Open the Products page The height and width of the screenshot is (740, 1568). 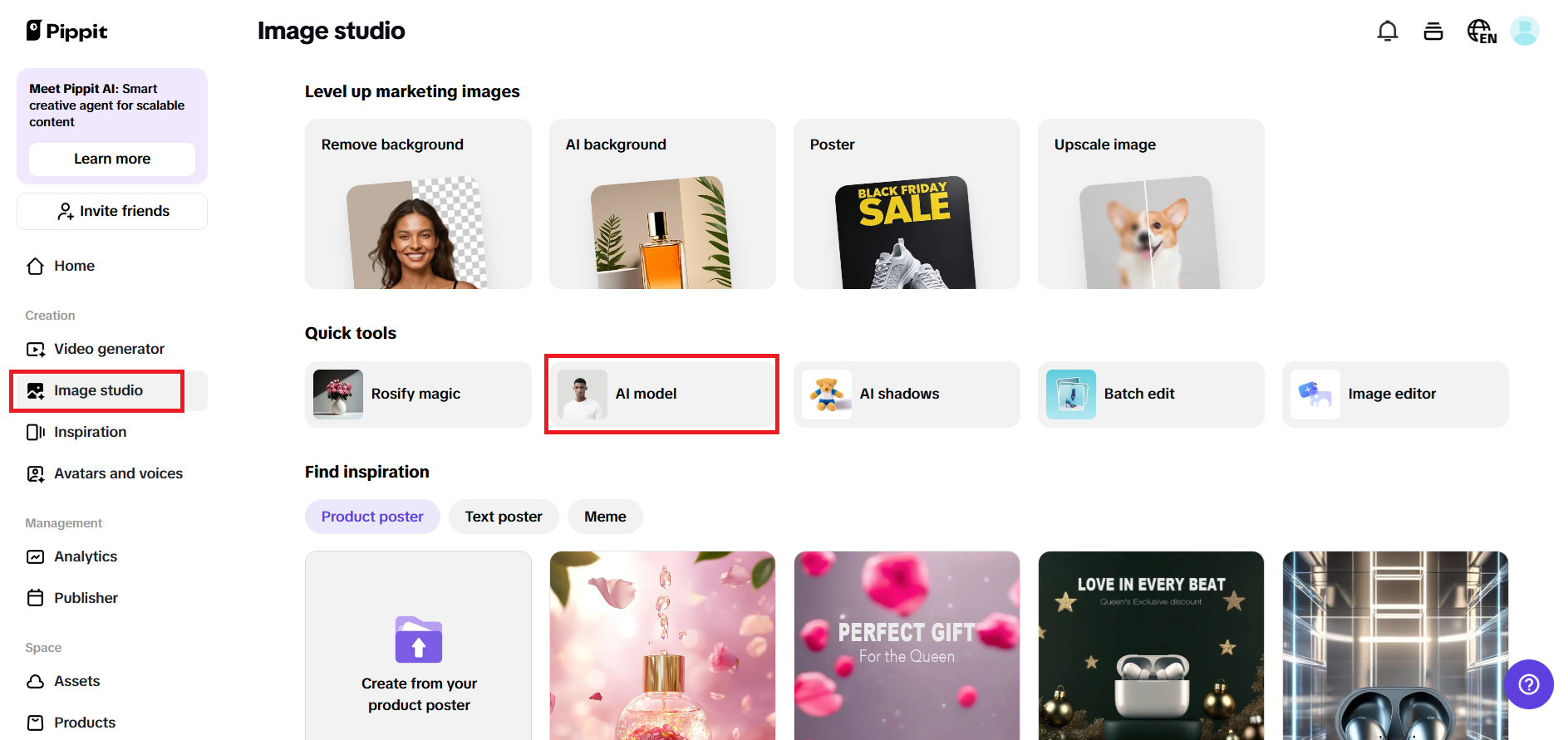point(84,722)
